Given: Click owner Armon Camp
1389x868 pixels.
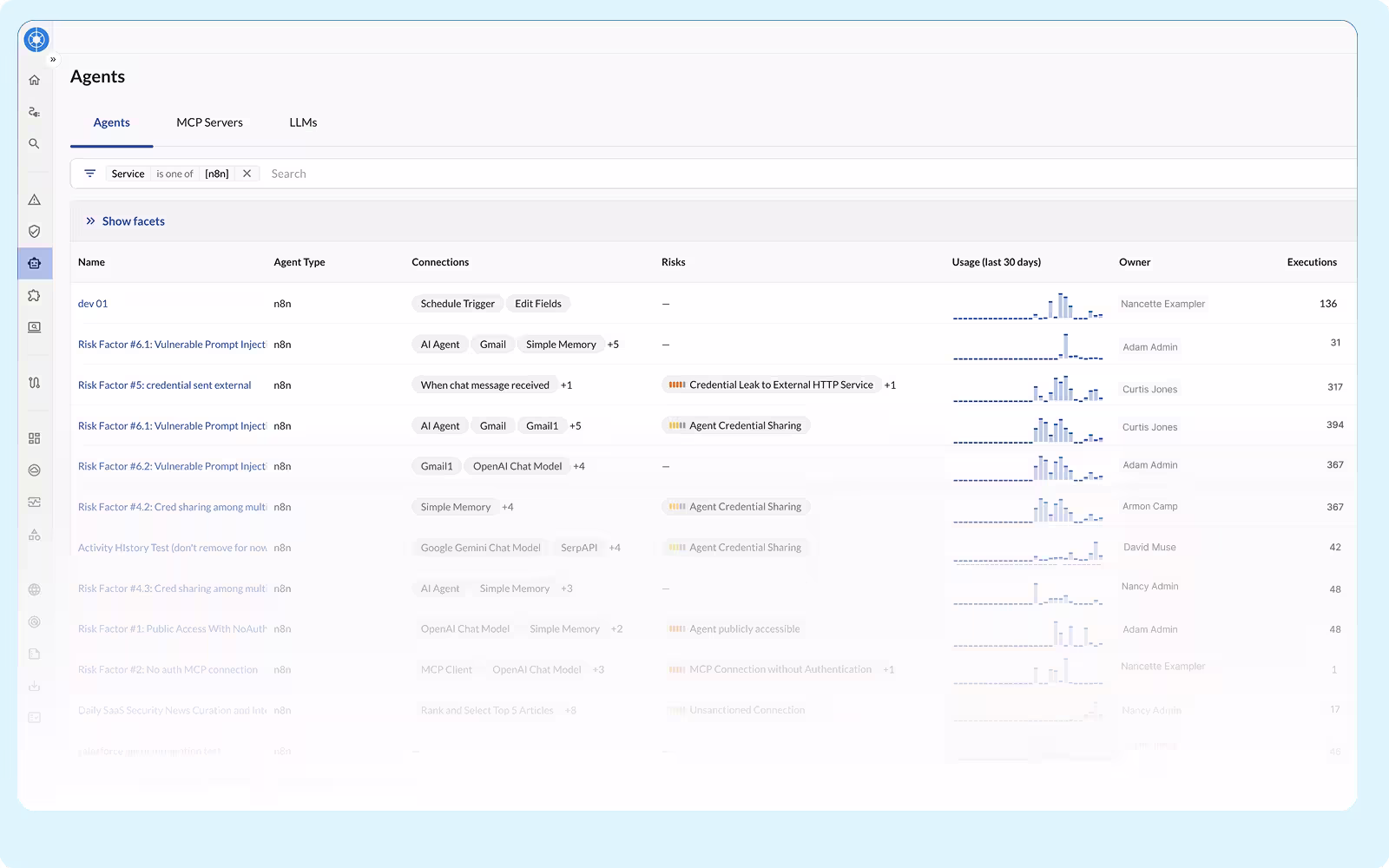Looking at the screenshot, I should [x=1149, y=506].
